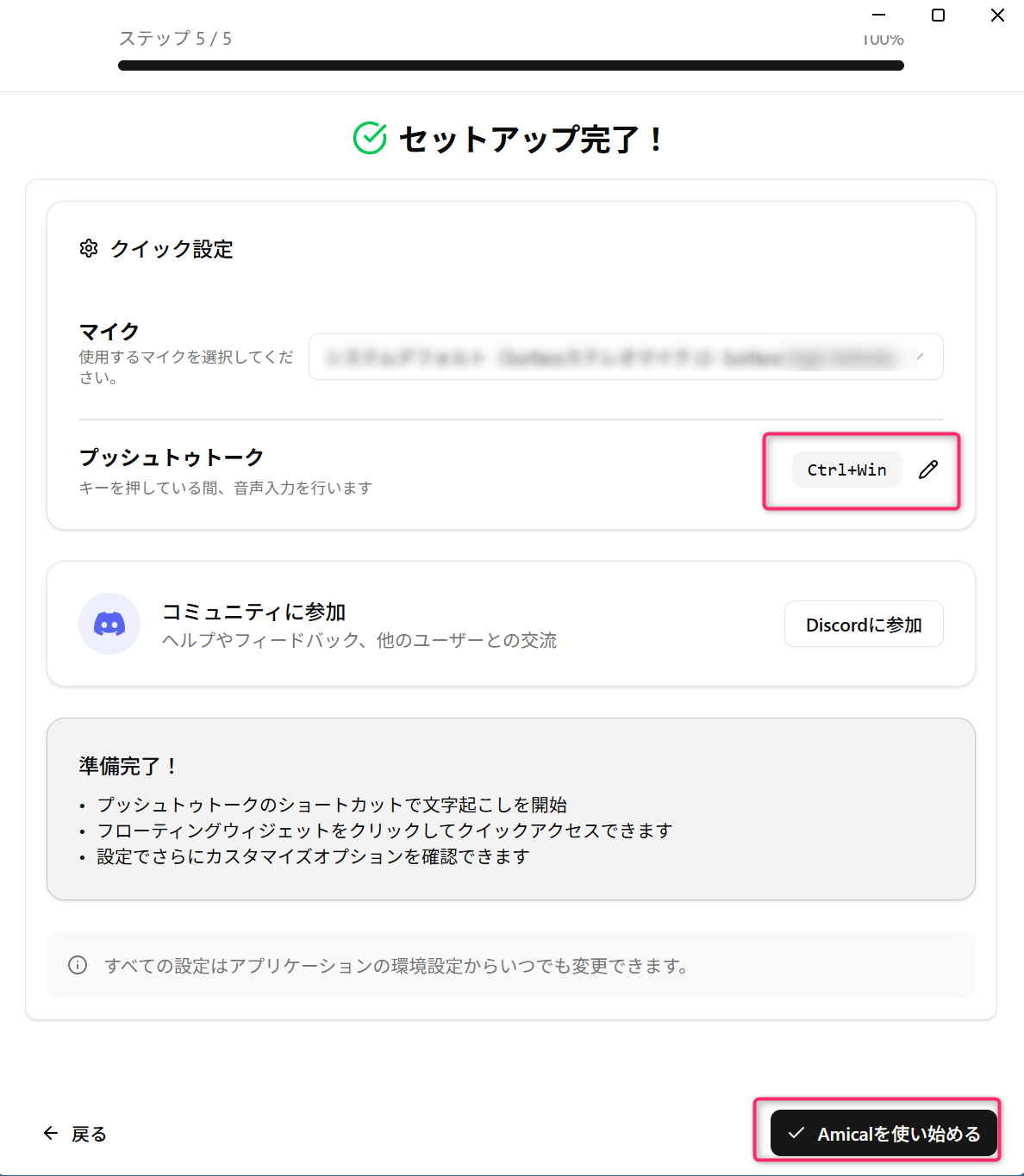Click the gear icon beside クイック設定

pos(89,249)
